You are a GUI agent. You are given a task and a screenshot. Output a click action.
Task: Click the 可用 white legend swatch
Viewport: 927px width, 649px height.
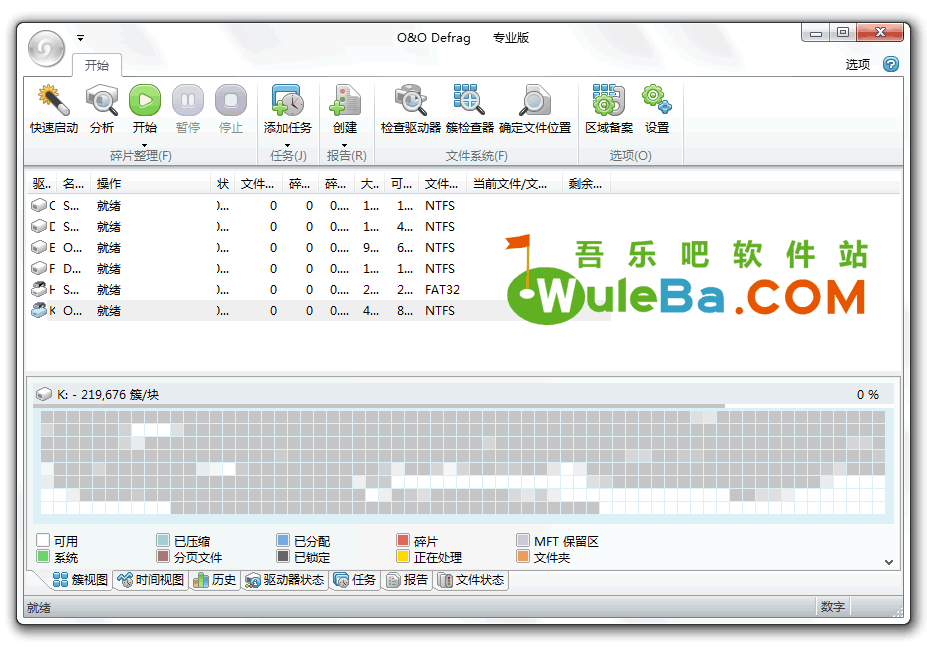click(x=43, y=540)
